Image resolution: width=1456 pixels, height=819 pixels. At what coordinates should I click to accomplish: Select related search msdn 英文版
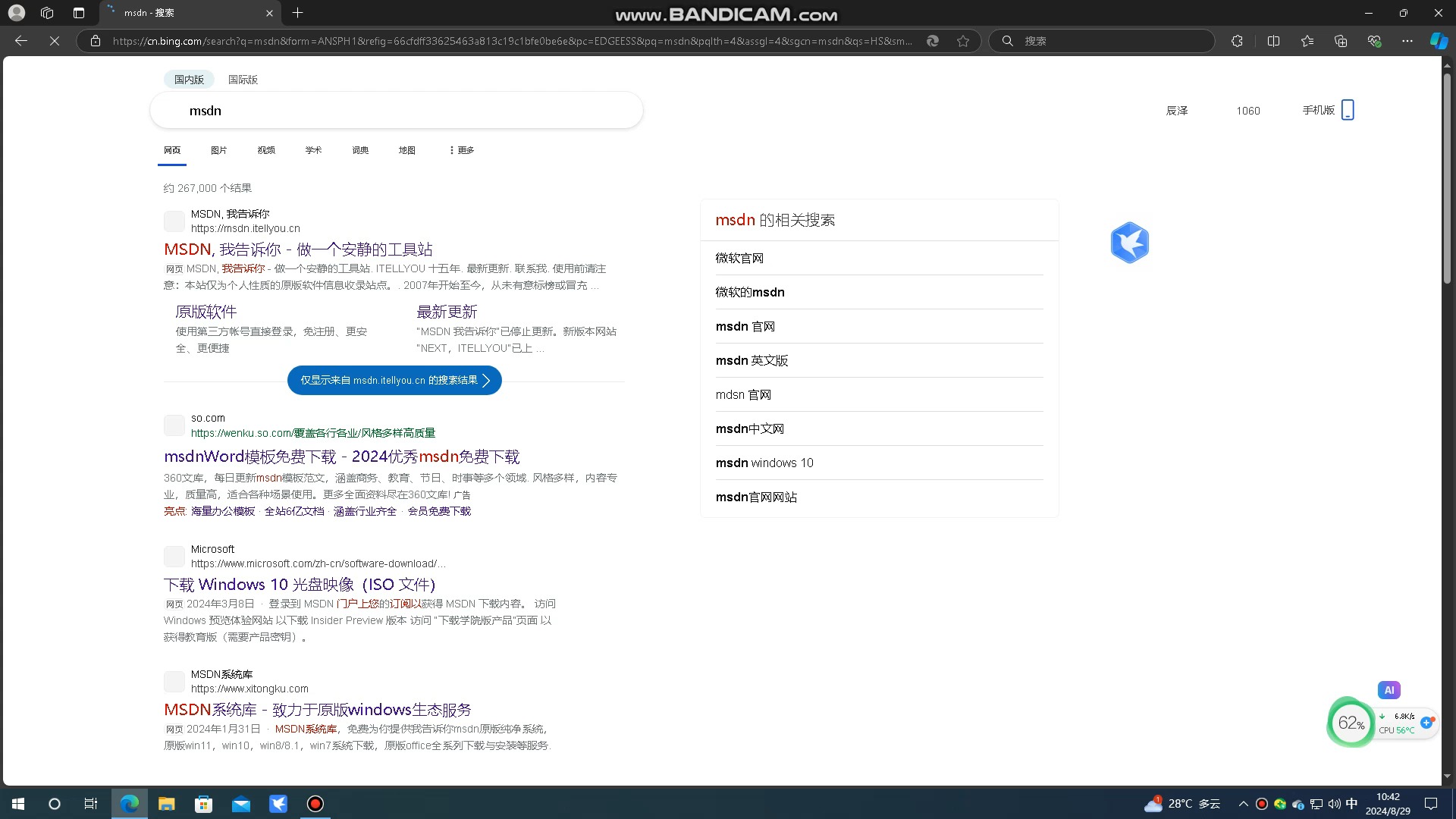[x=752, y=360]
